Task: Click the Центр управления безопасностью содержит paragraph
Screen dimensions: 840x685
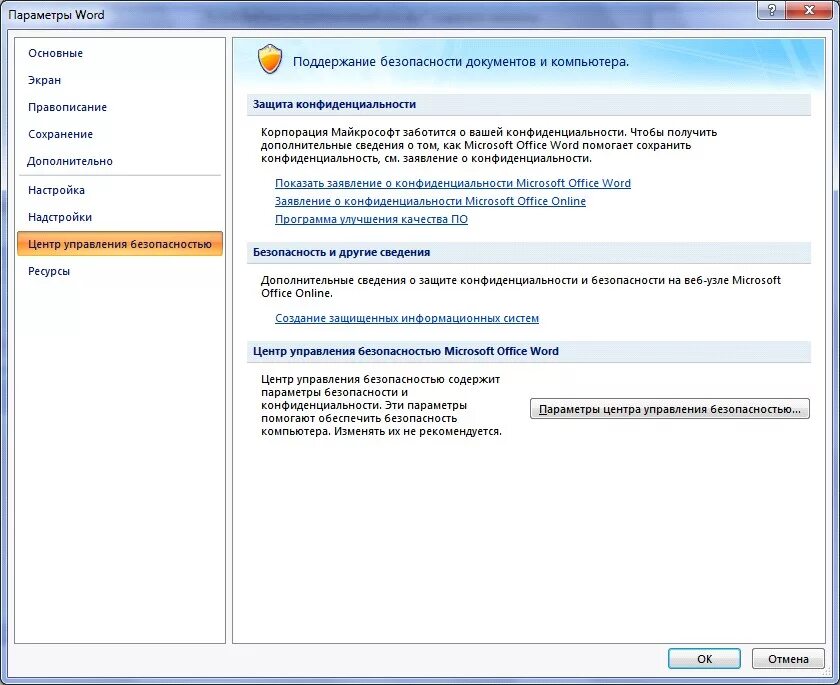Action: pos(381,405)
